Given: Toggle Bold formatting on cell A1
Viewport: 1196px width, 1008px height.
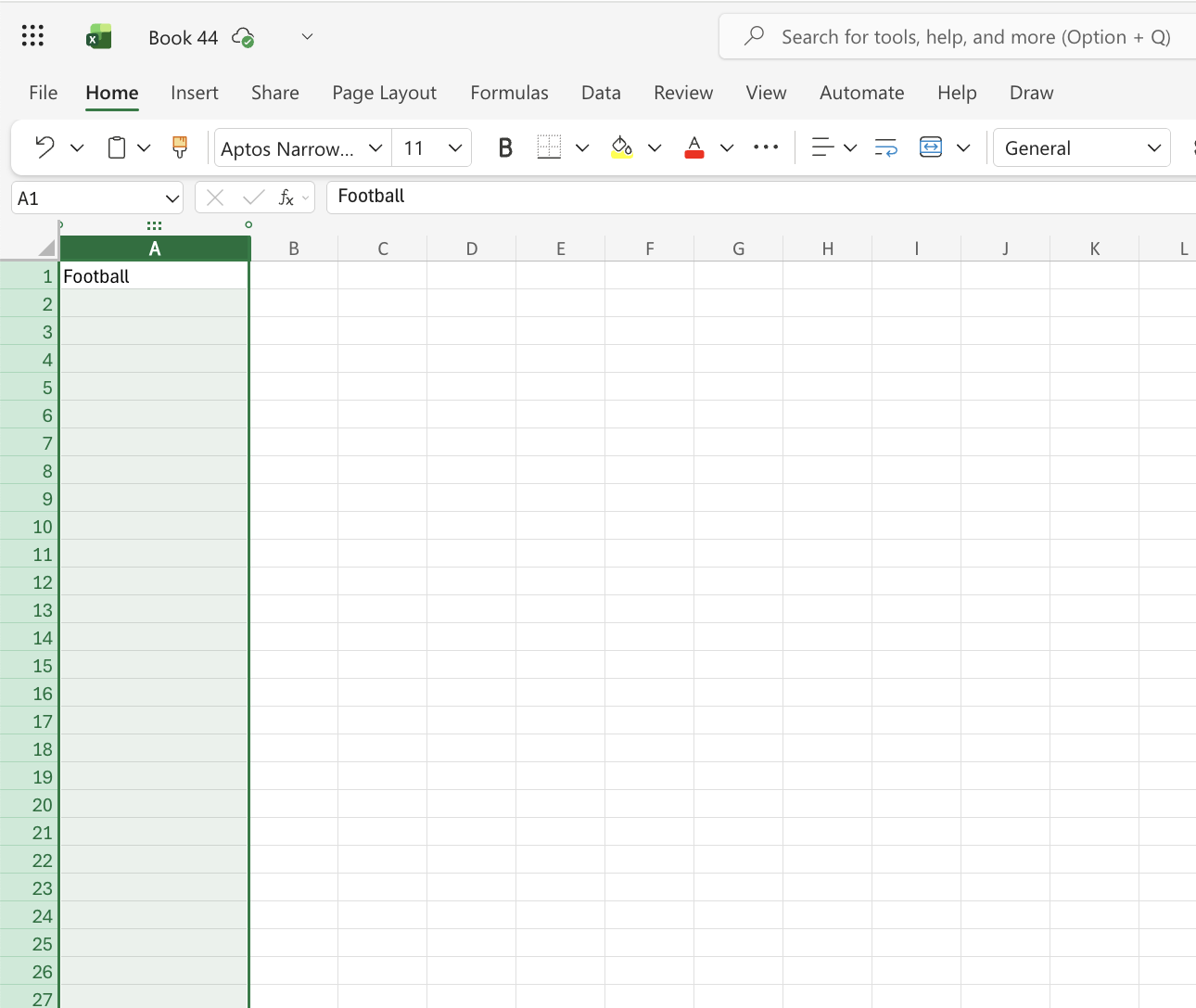Looking at the screenshot, I should tap(504, 147).
